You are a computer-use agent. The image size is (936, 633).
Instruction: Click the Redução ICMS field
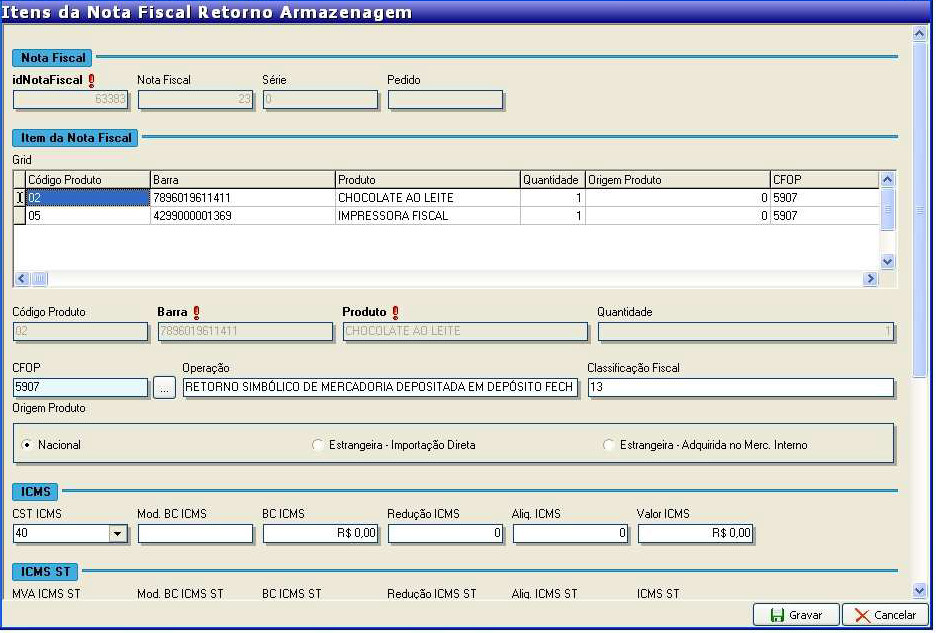445,533
